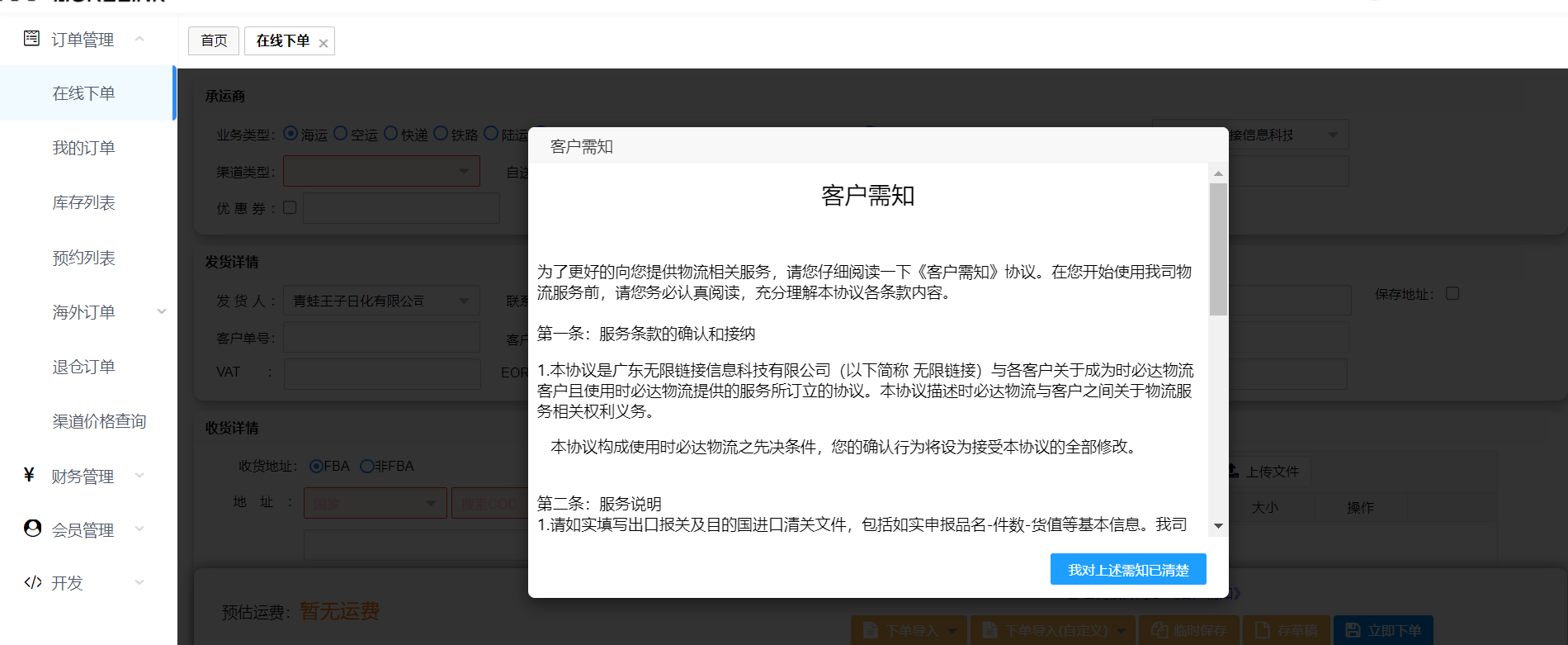1568x645 pixels.
Task: Click the scroll-down arrow in the 客户需知 dialog
Action: pyautogui.click(x=1218, y=526)
